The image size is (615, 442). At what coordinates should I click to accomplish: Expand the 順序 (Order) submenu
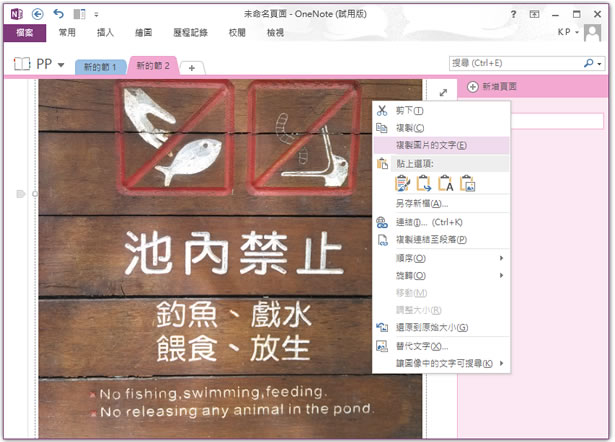click(440, 258)
